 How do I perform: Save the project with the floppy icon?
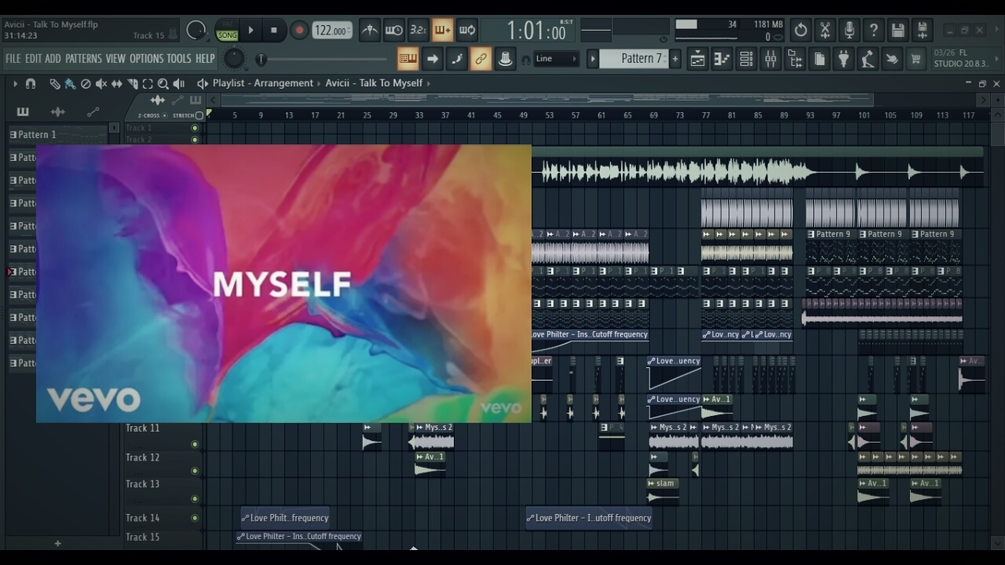click(x=898, y=30)
